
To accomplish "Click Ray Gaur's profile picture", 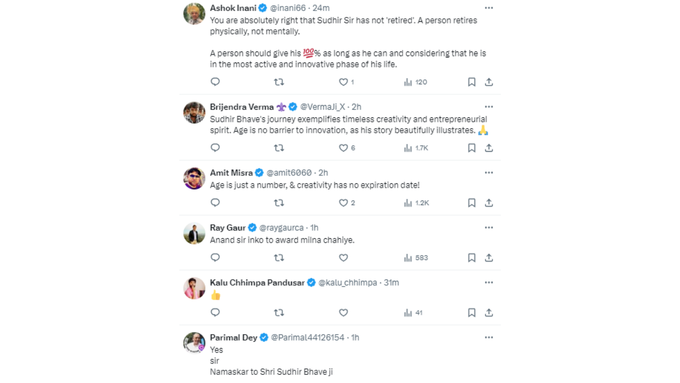I will click(x=194, y=233).
